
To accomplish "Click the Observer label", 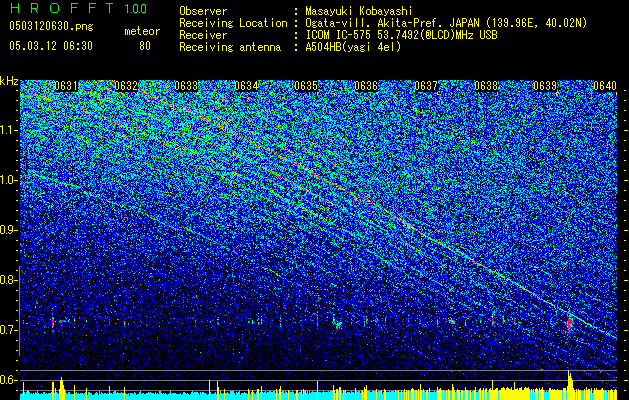I will click(x=203, y=11).
